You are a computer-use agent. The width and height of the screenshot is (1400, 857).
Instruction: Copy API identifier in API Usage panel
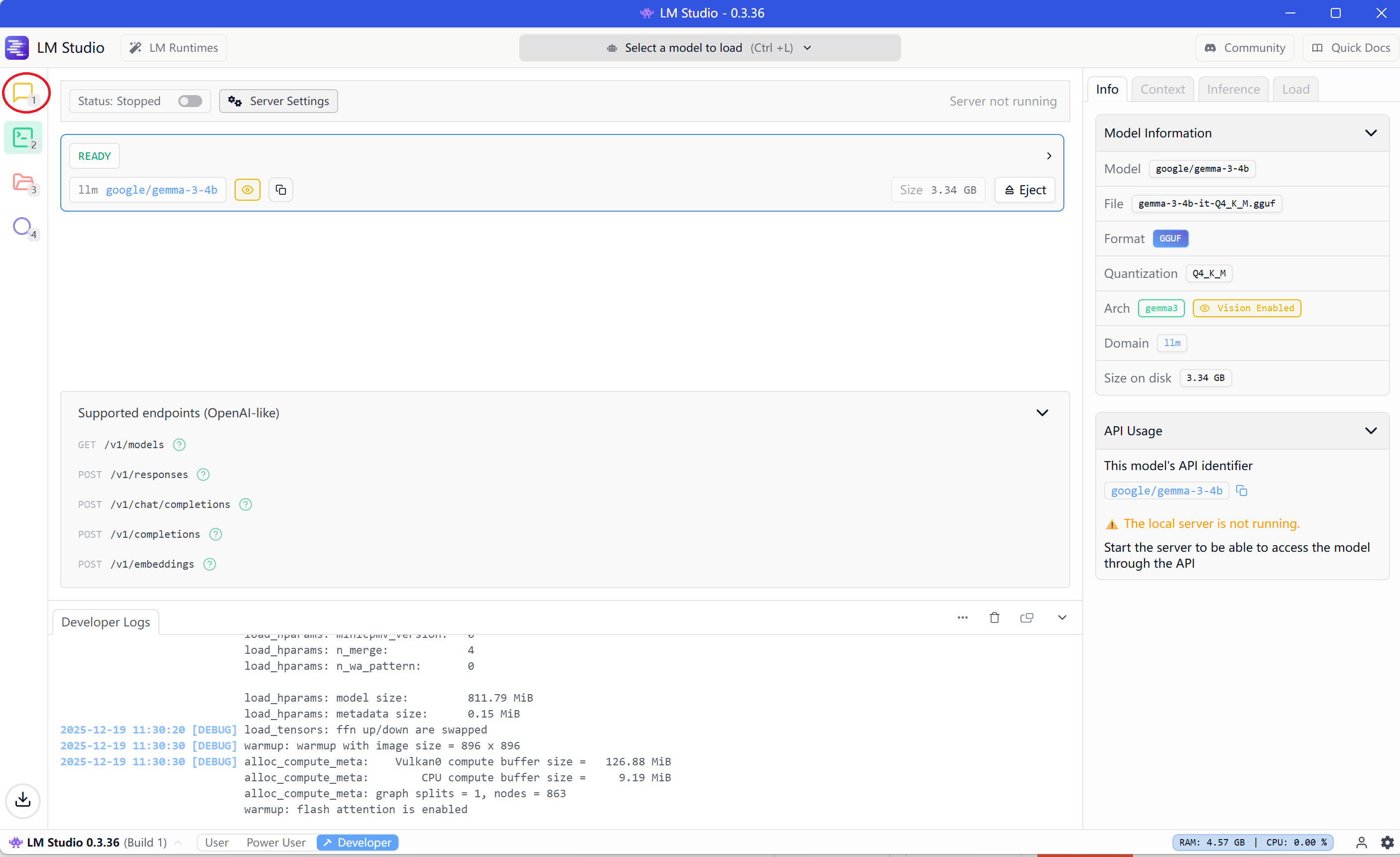point(1242,490)
